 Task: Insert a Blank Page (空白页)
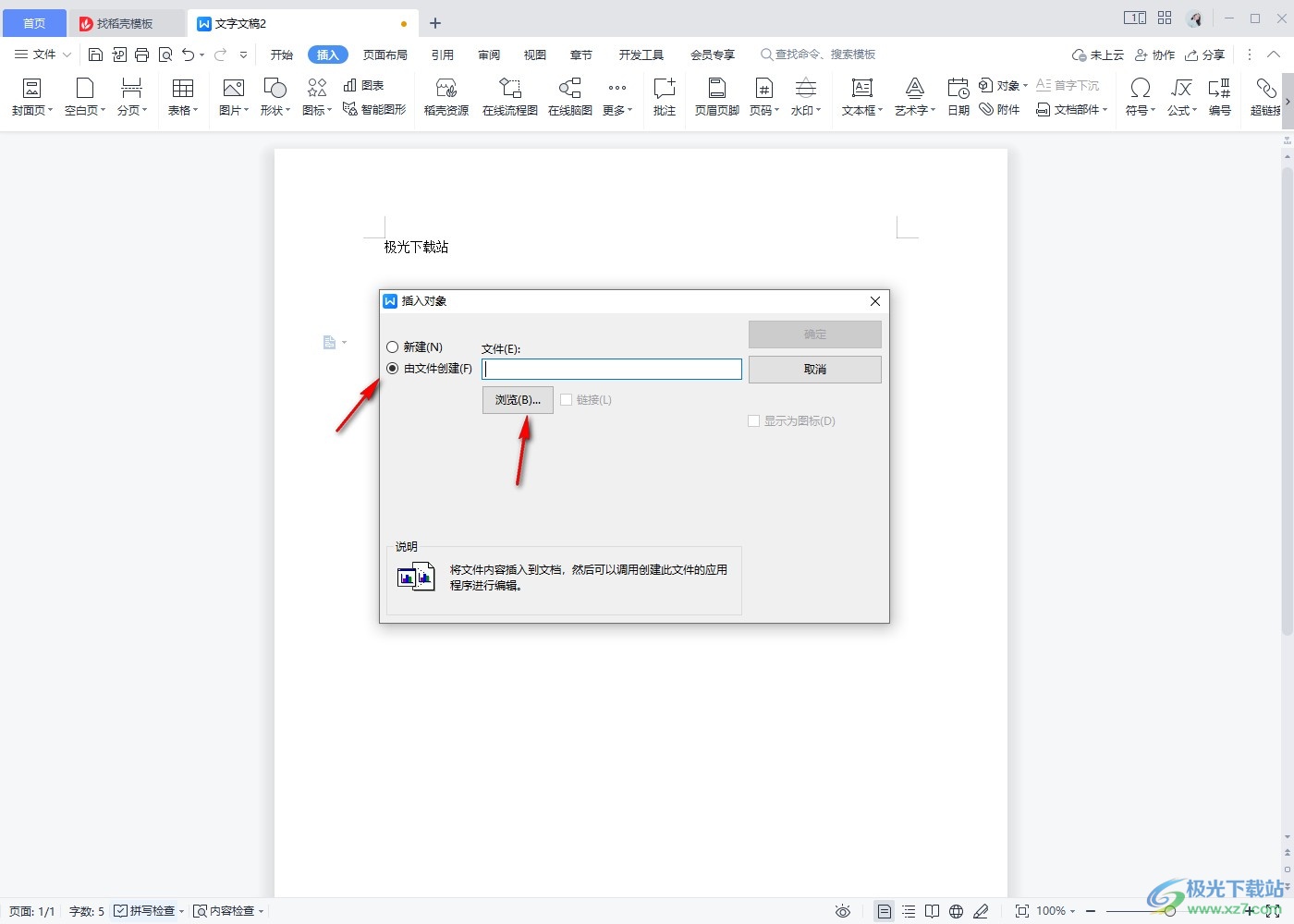pos(85,97)
